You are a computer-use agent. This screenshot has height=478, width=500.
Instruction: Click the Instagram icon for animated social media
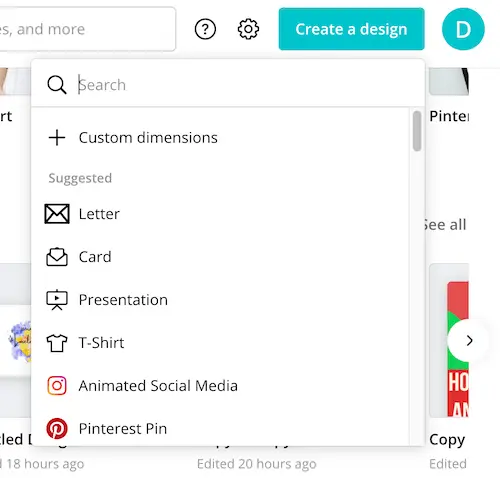(57, 386)
